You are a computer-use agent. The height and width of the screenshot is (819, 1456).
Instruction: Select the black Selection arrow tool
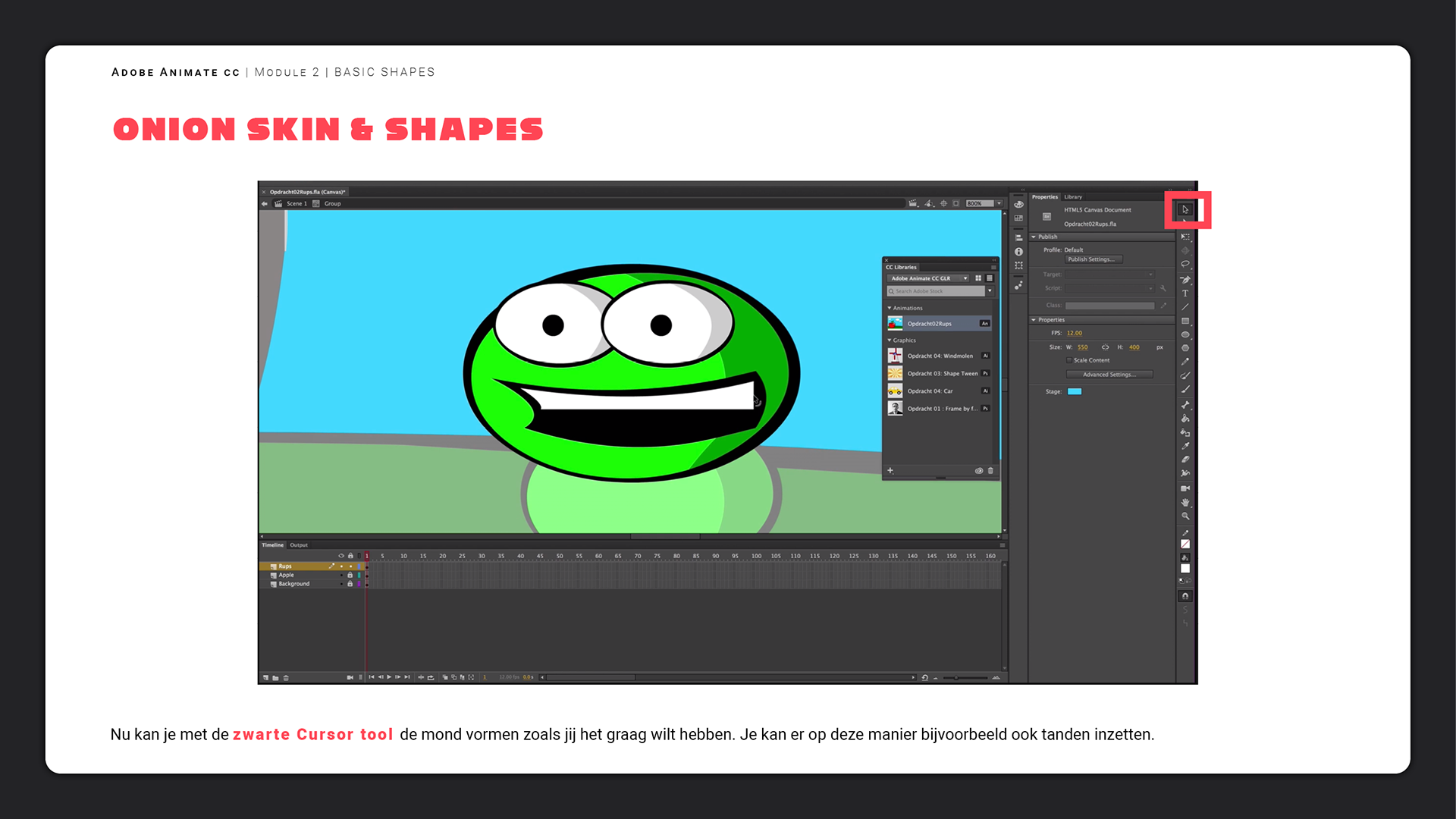pos(1185,209)
